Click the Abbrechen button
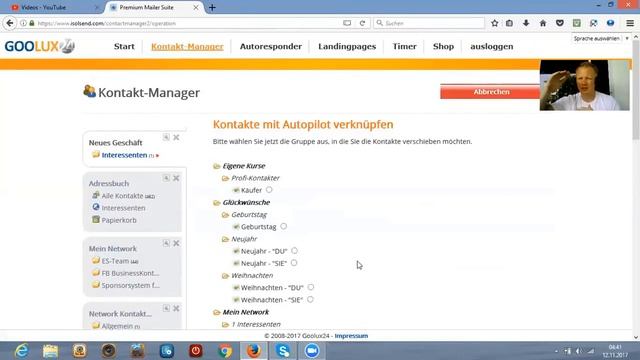This screenshot has height=360, width=640. [490, 92]
